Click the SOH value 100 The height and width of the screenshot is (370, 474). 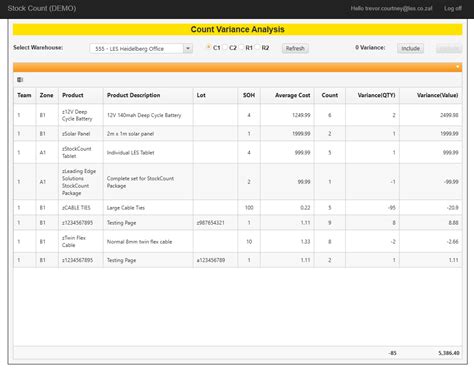click(x=249, y=208)
